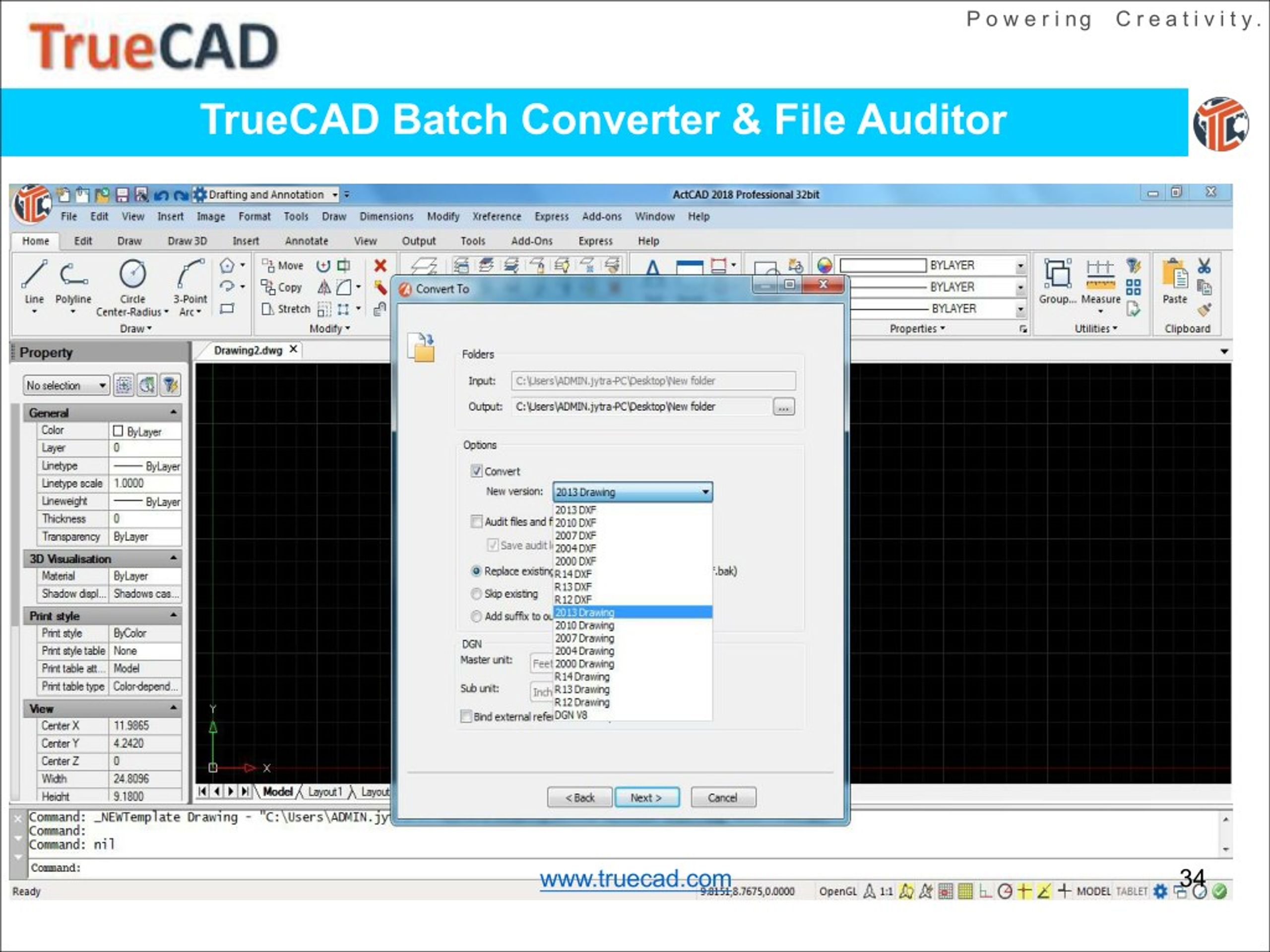Enable Bind external references checkbox
The width and height of the screenshot is (1270, 952).
[466, 716]
